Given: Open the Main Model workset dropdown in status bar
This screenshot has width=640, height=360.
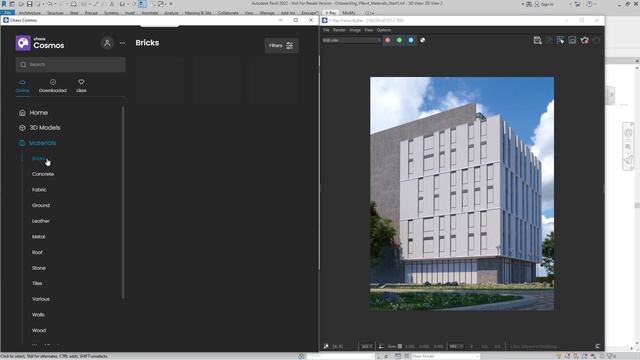Looking at the screenshot, I should pyautogui.click(x=445, y=356).
